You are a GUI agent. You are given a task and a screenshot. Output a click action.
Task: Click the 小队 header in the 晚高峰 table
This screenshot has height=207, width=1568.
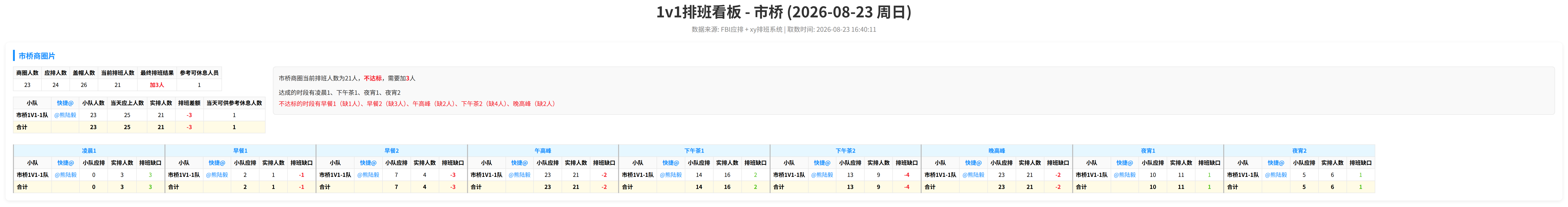(940, 163)
